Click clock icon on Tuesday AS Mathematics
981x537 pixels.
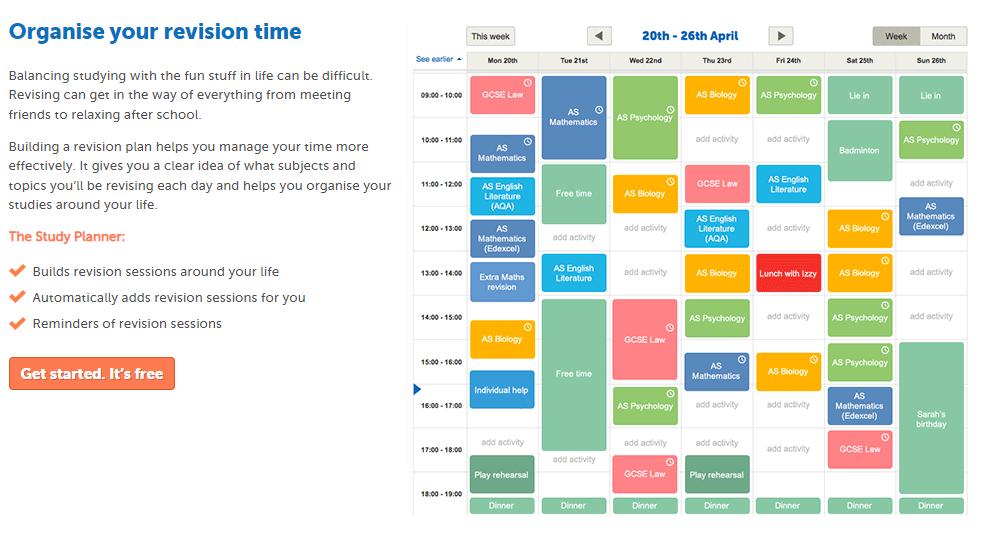point(599,109)
